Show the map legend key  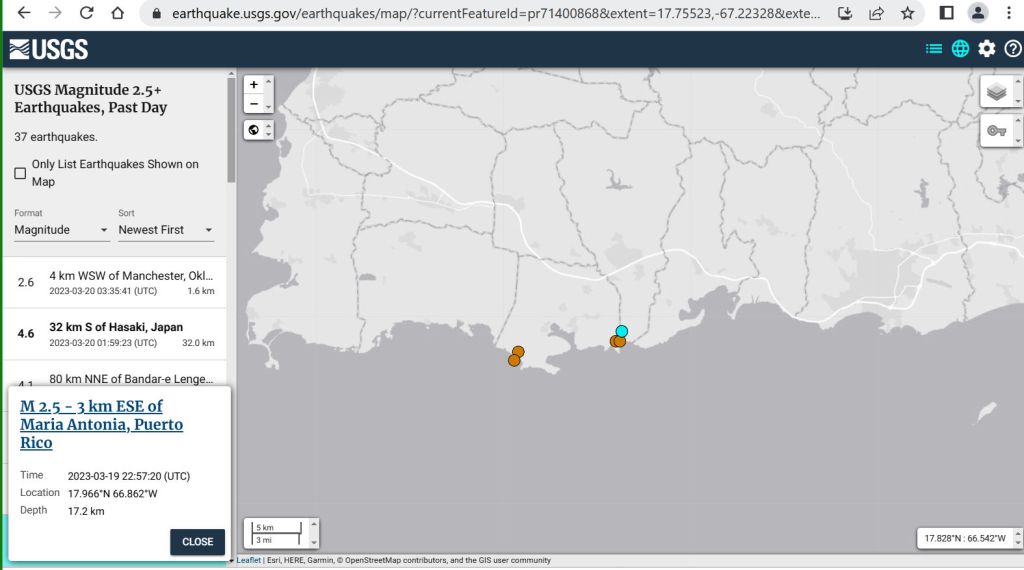click(x=996, y=131)
